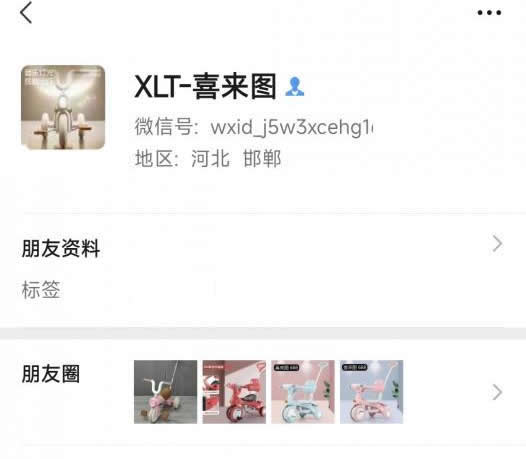
Task: Open the red tricycle moments photo
Action: tap(234, 392)
